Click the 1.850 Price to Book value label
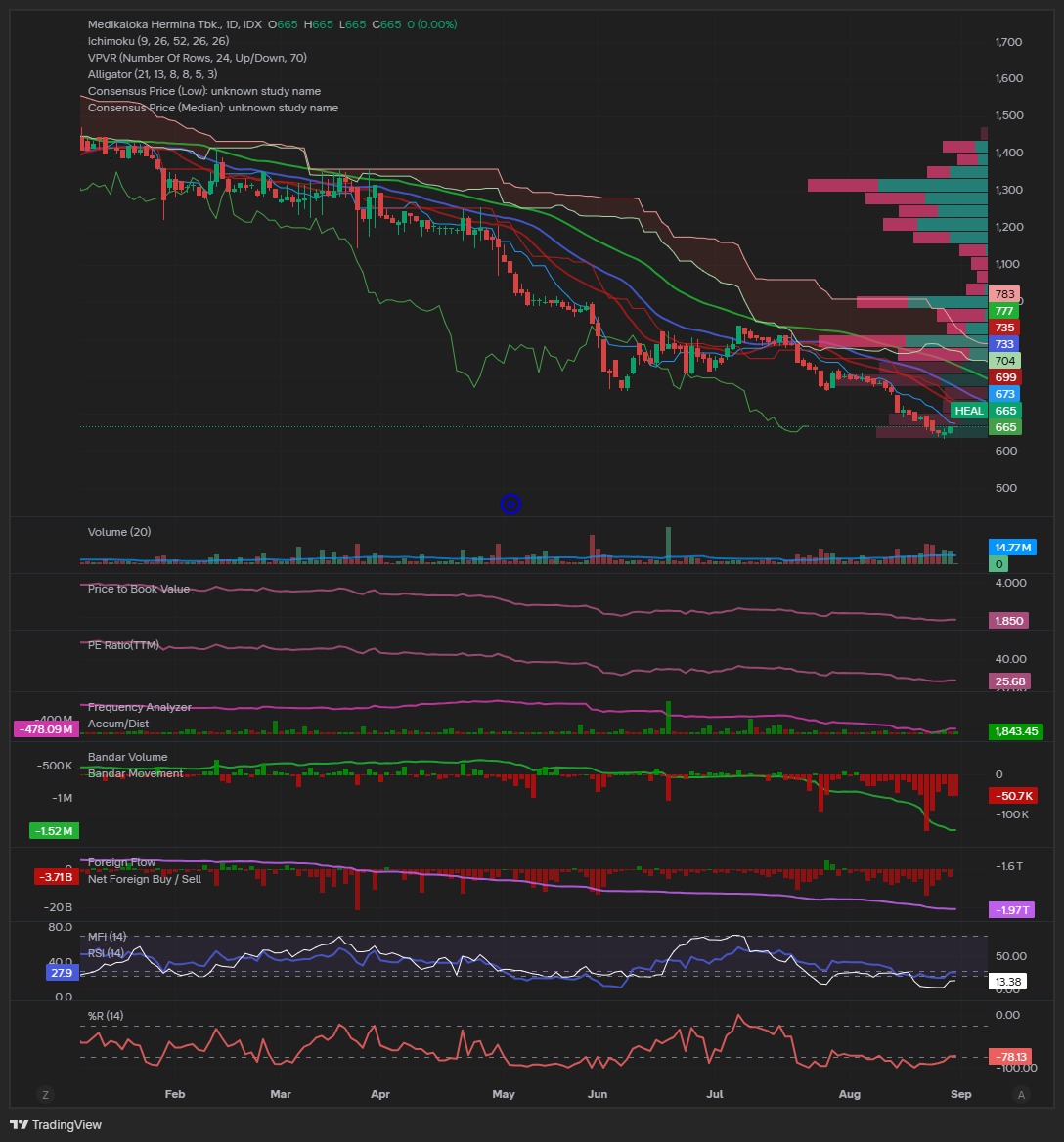 pos(1008,621)
